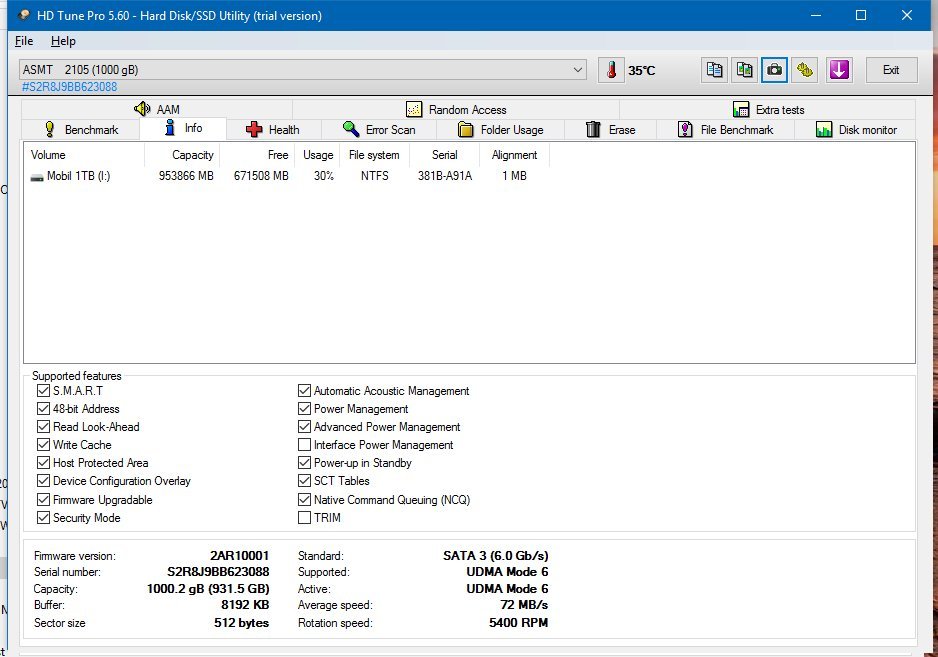This screenshot has width=938, height=657.
Task: Switch to the Benchmark tab
Action: (81, 129)
